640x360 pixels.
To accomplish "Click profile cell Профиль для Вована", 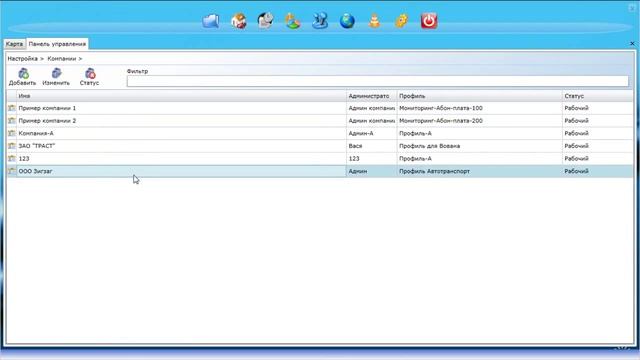I will point(429,146).
